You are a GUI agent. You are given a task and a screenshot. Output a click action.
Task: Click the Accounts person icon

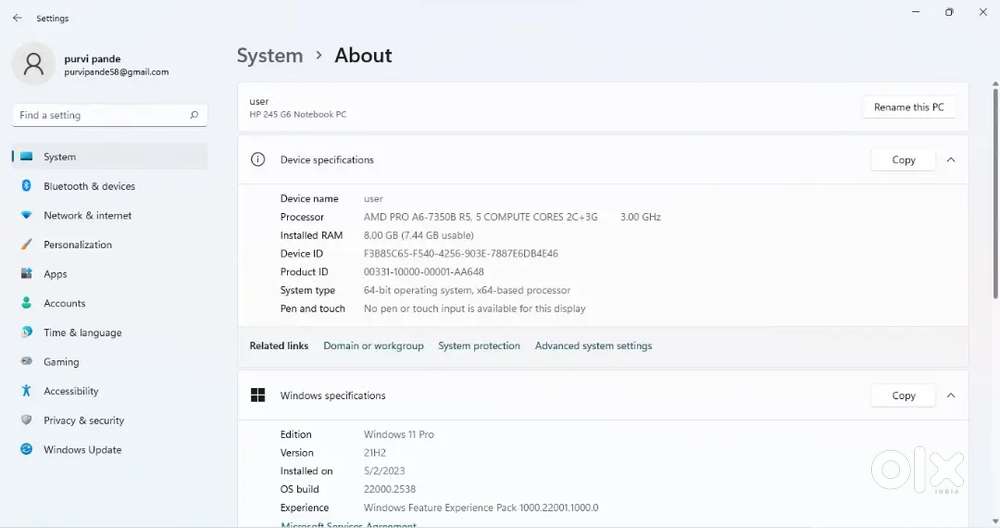click(26, 303)
